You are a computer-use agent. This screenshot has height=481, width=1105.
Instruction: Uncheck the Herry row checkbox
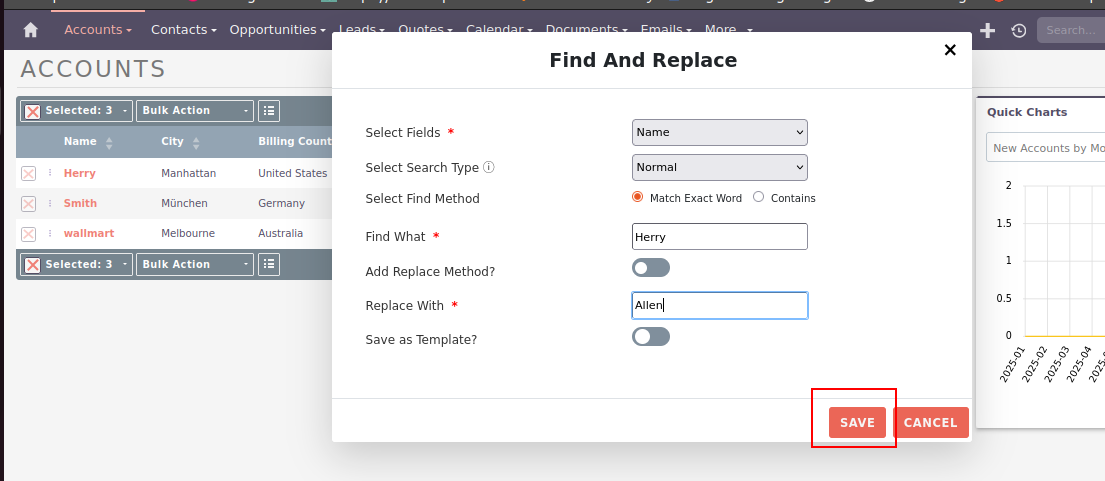click(28, 174)
